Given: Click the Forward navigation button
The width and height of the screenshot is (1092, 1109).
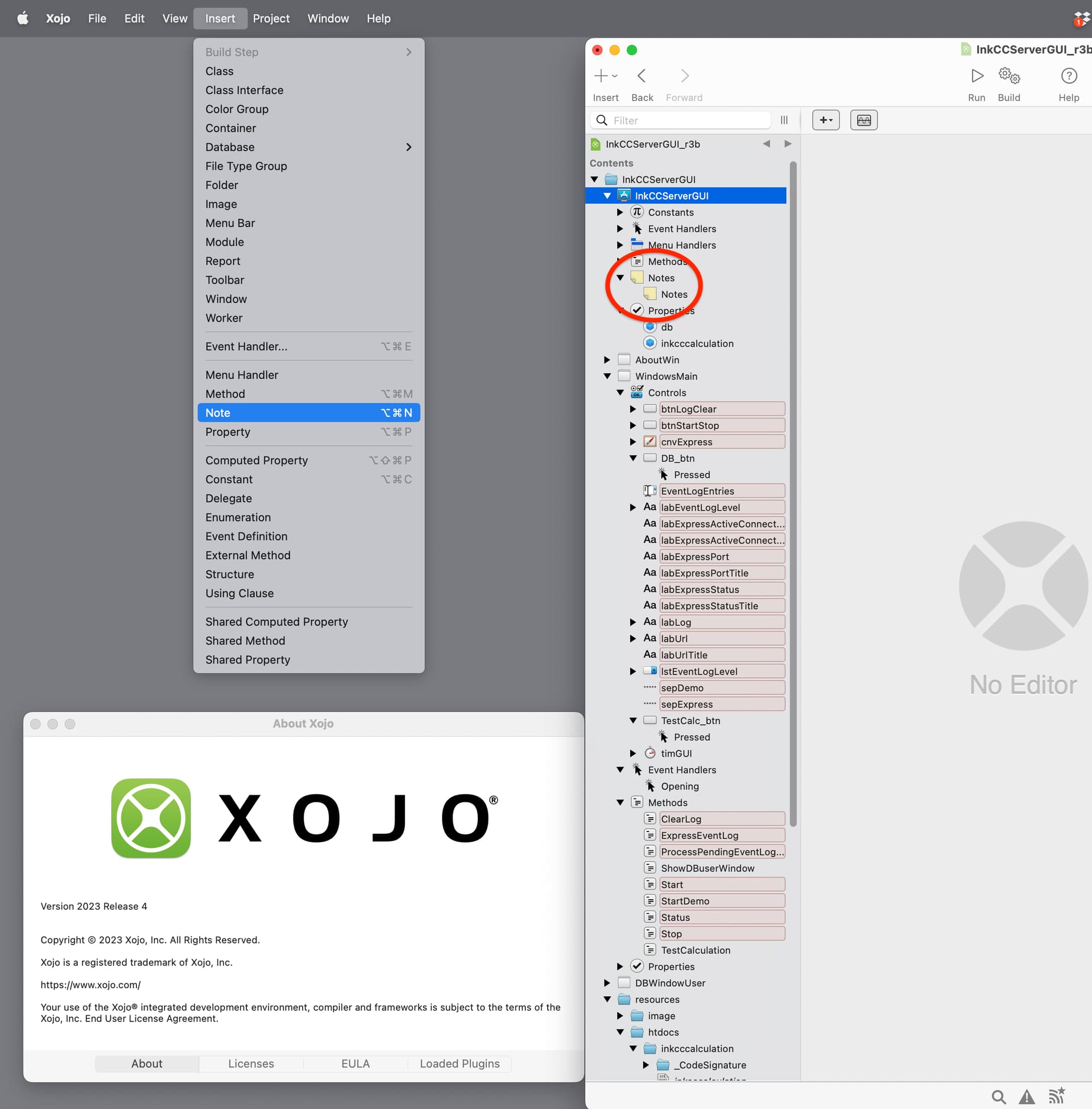Looking at the screenshot, I should coord(684,76).
